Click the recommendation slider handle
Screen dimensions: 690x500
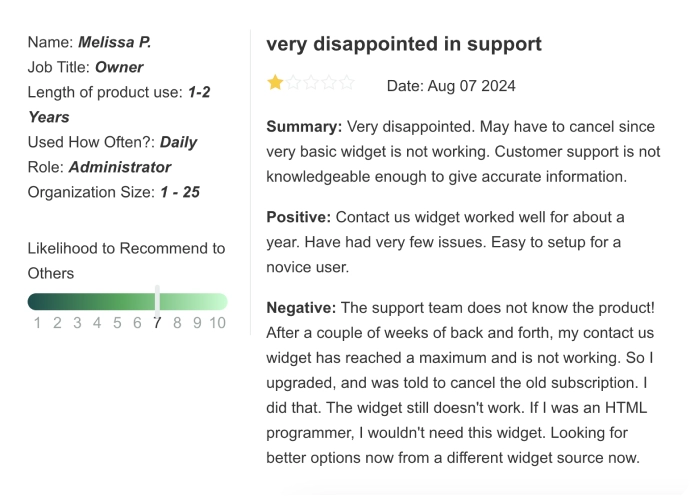pos(157,301)
